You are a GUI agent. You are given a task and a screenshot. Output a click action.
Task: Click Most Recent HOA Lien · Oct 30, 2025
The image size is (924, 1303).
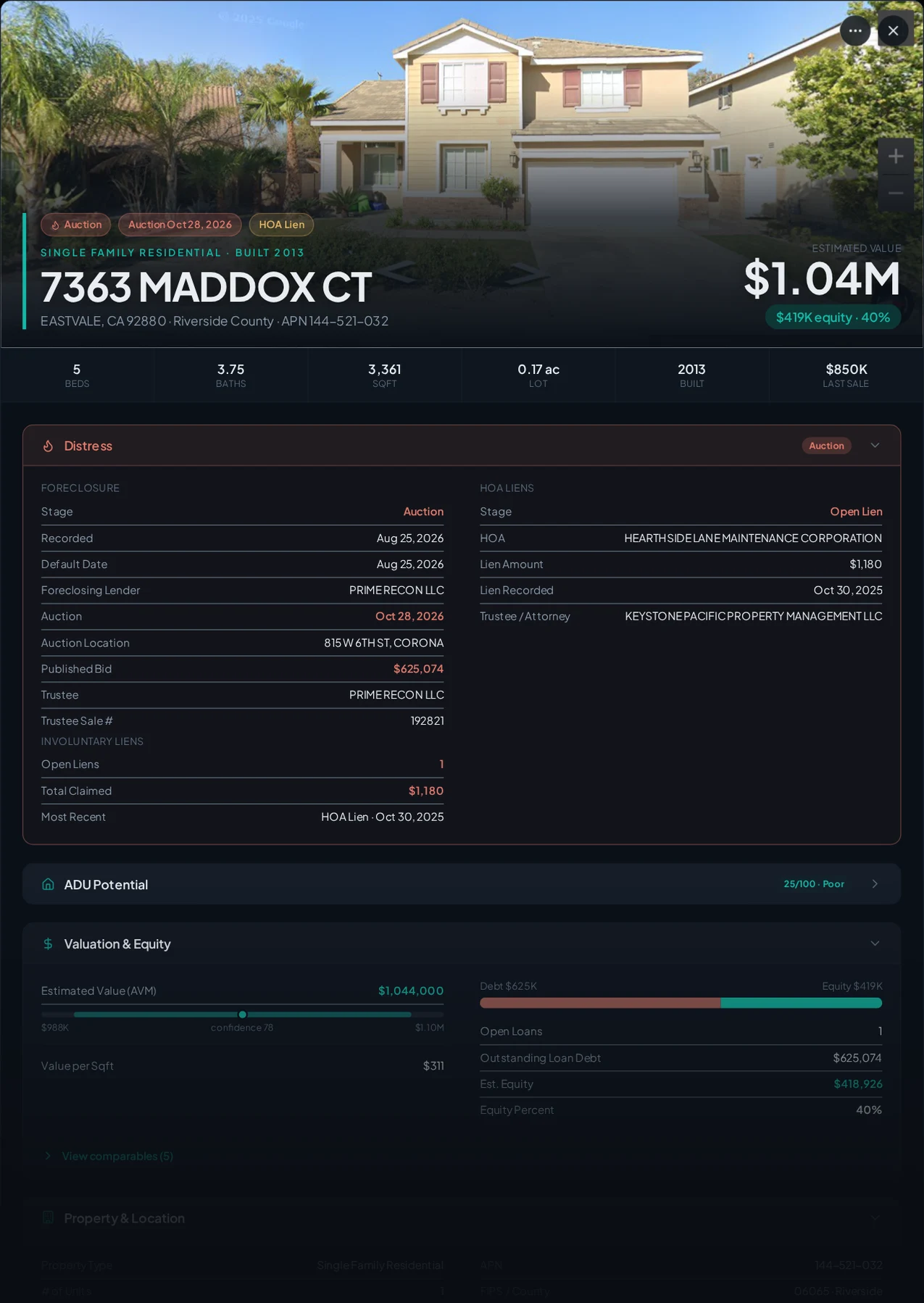tap(382, 817)
